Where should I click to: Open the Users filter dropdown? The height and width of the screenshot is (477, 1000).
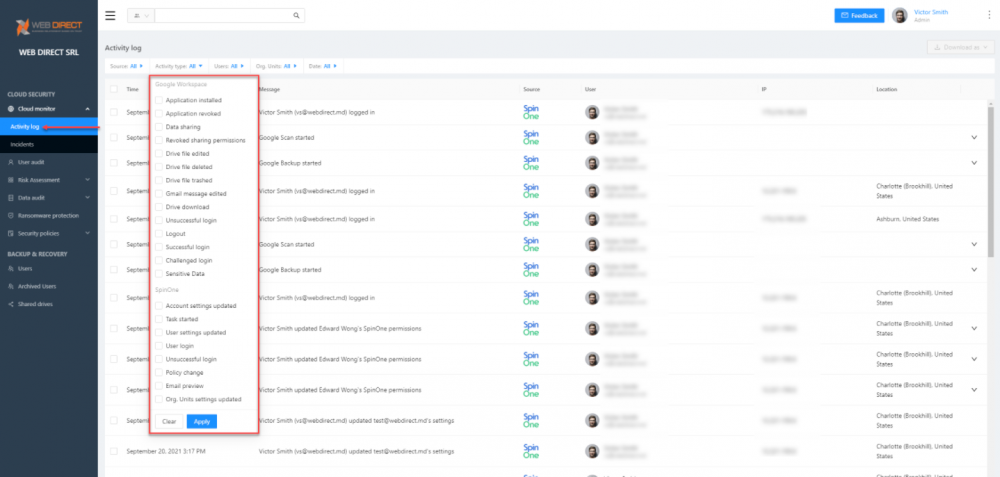pyautogui.click(x=230, y=66)
